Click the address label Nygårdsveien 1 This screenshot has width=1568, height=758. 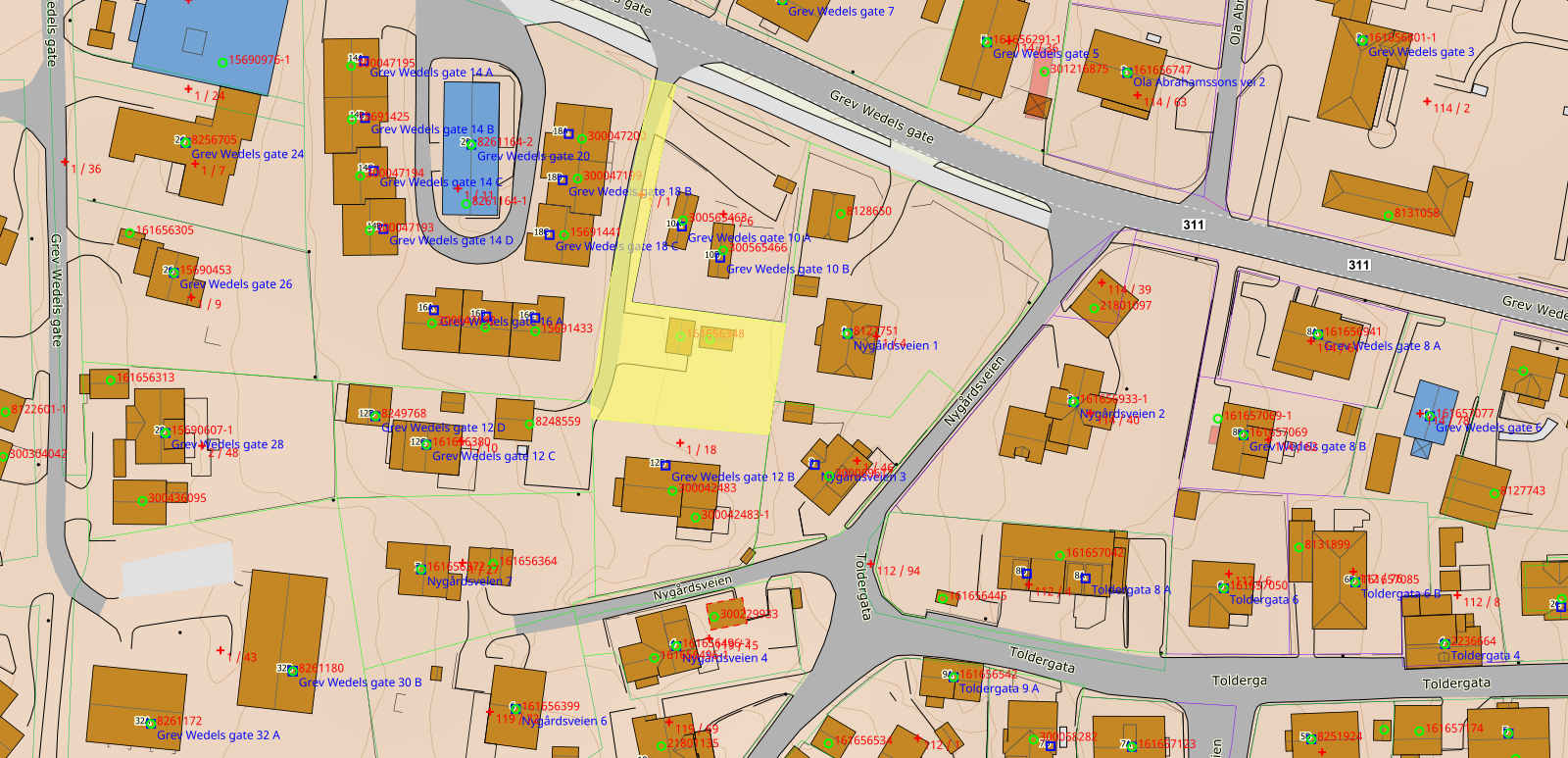coord(895,346)
